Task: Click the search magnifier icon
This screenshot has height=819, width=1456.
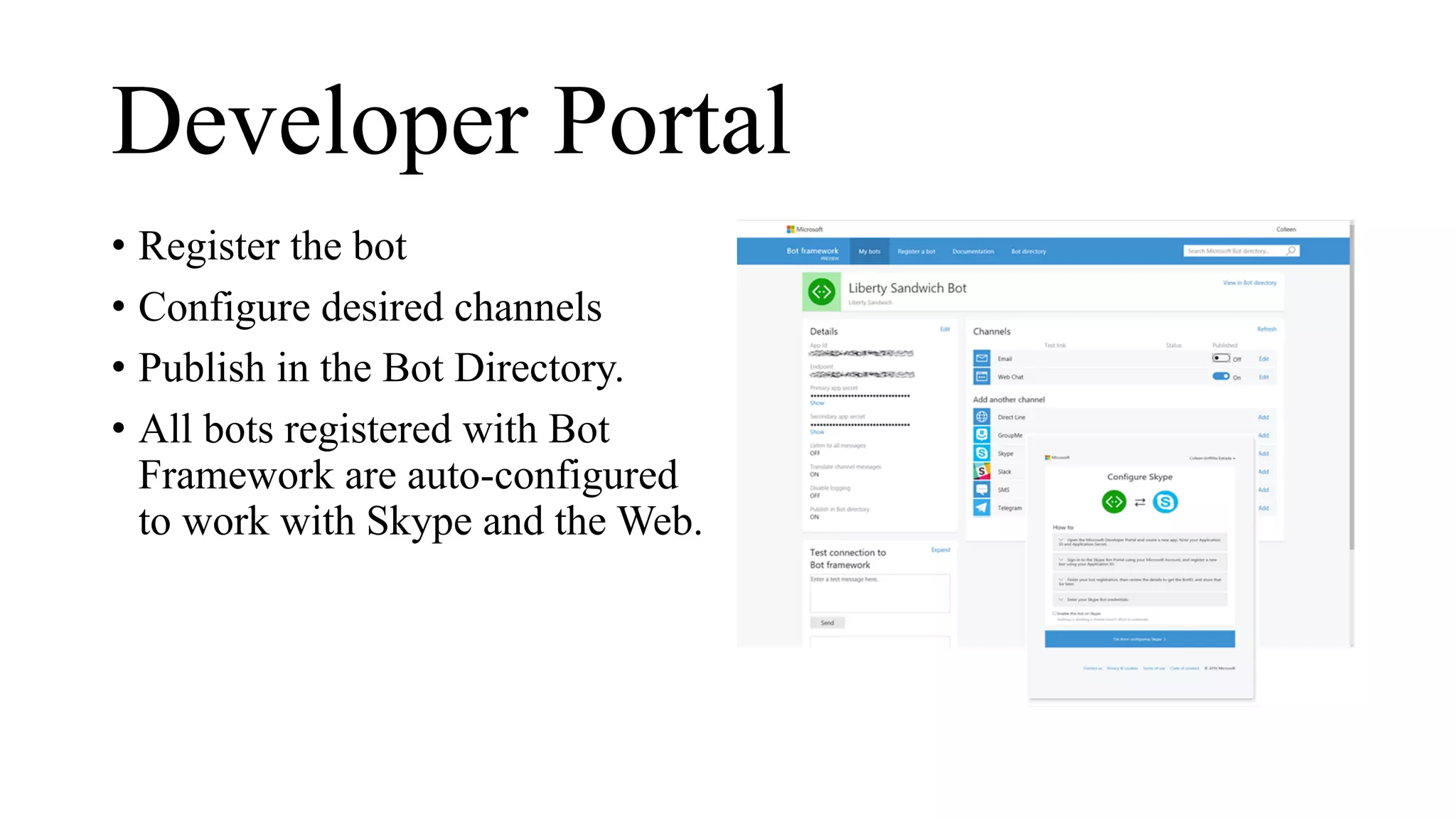Action: [1291, 251]
